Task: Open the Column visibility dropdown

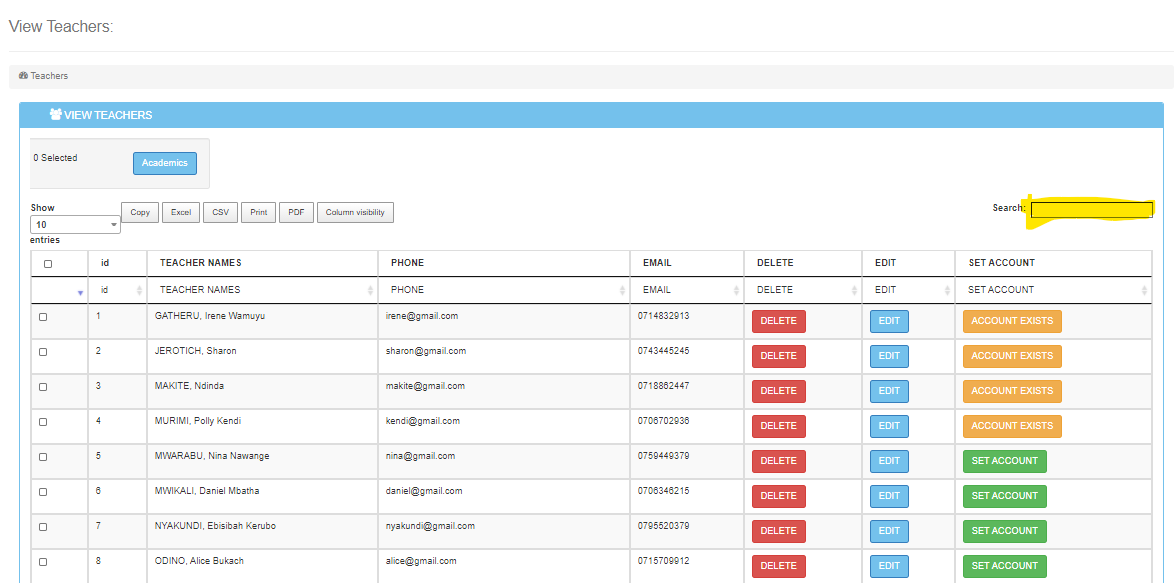Action: tap(355, 212)
